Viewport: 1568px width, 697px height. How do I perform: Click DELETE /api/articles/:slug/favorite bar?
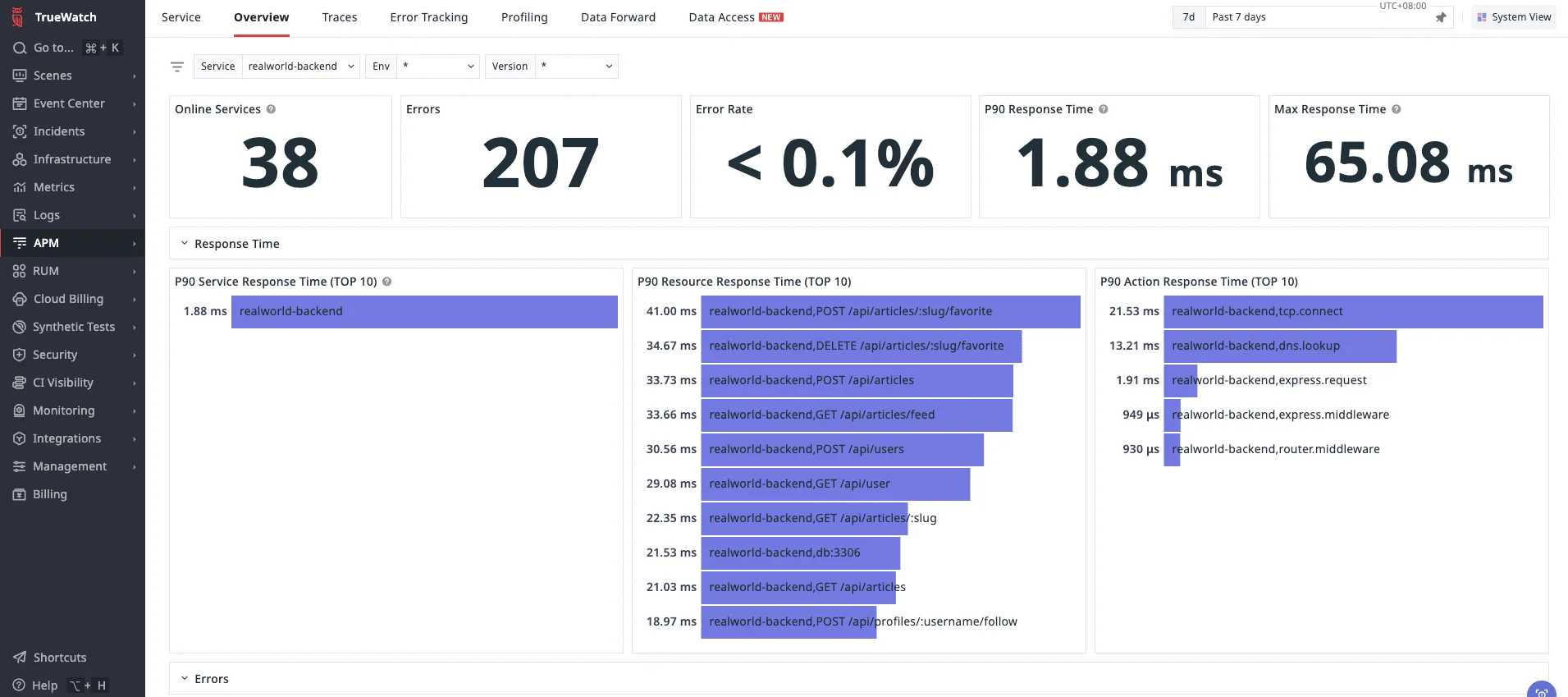click(861, 346)
